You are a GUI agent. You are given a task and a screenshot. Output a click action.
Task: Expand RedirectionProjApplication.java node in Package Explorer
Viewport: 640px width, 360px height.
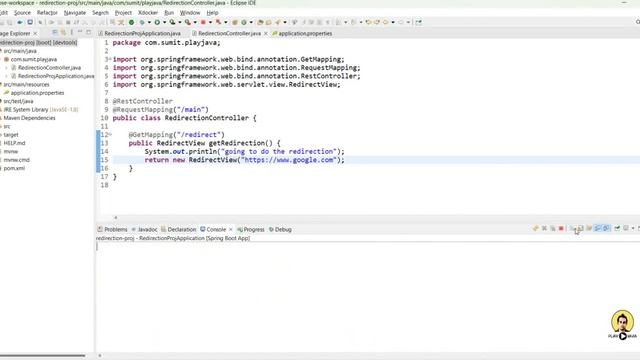click(7, 76)
